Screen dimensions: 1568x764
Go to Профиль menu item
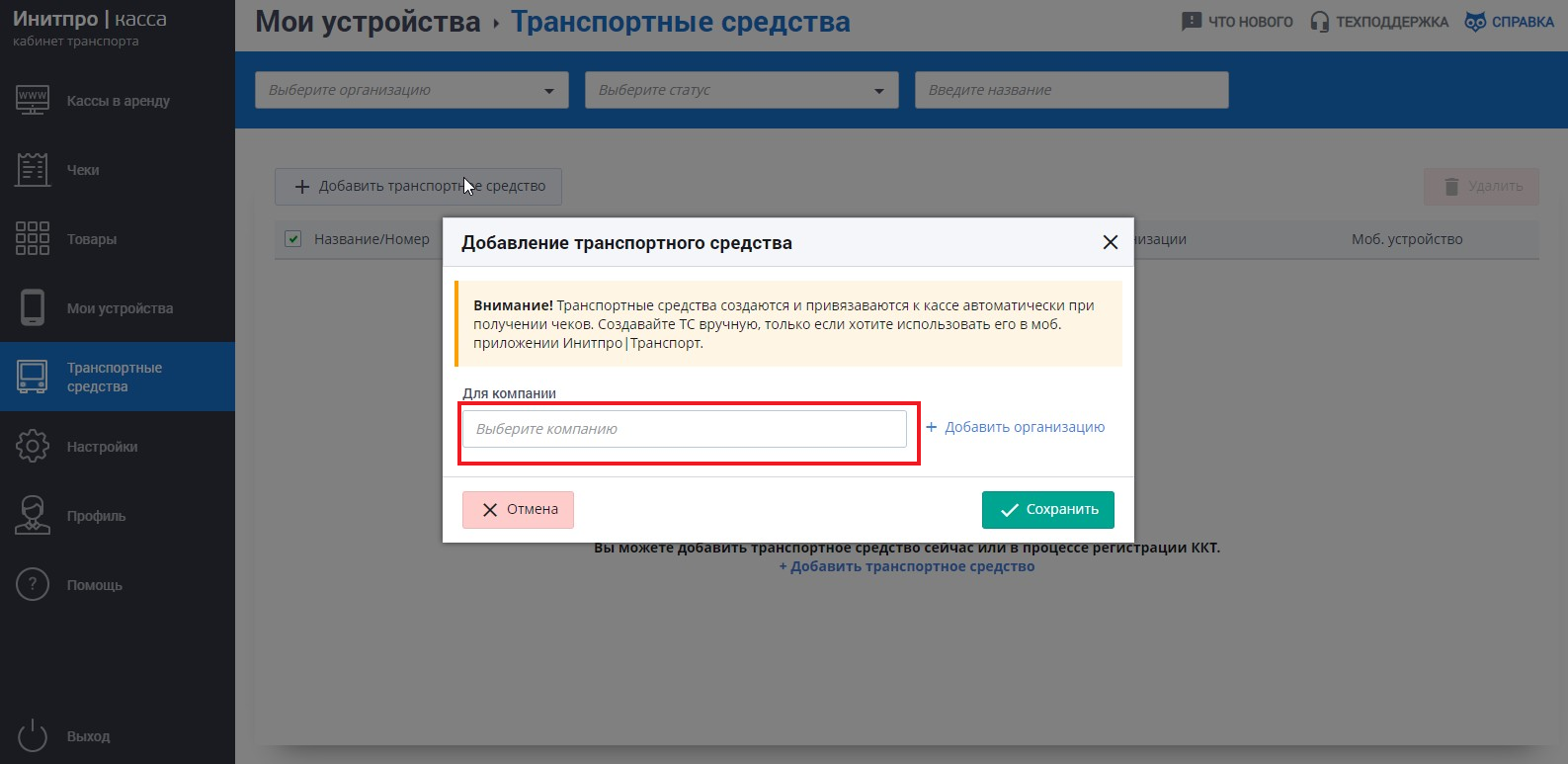click(x=118, y=516)
